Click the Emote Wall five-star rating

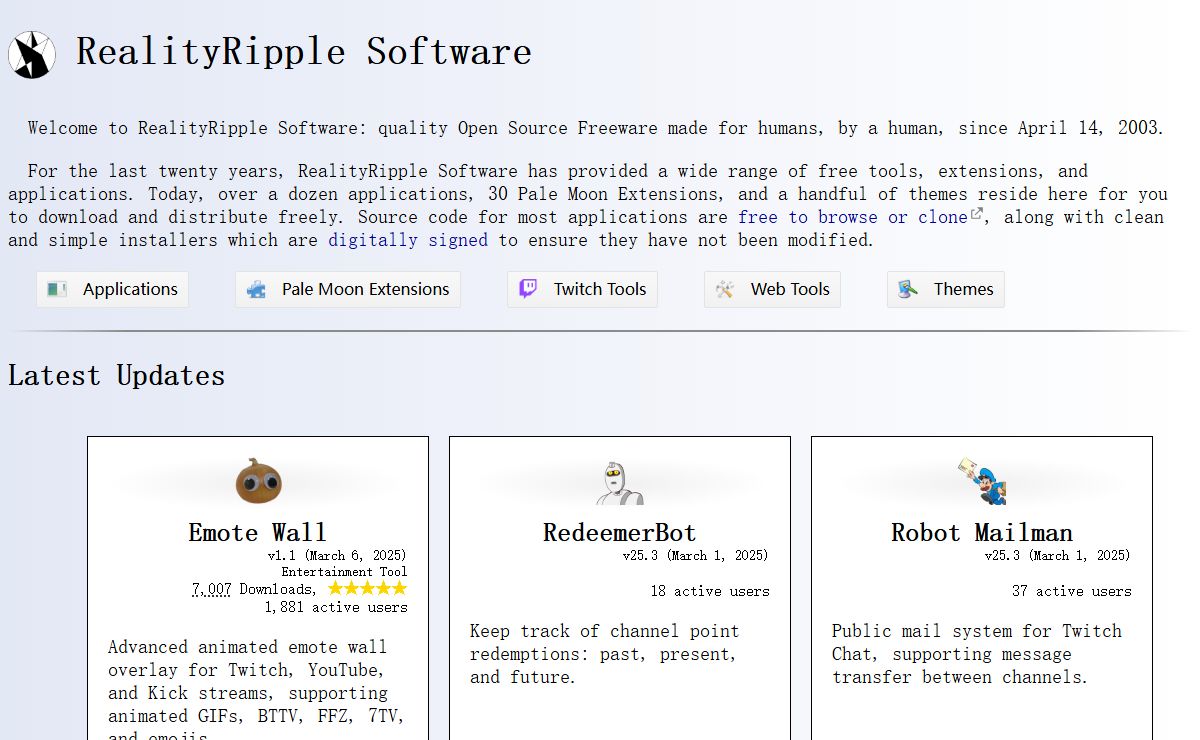click(367, 588)
